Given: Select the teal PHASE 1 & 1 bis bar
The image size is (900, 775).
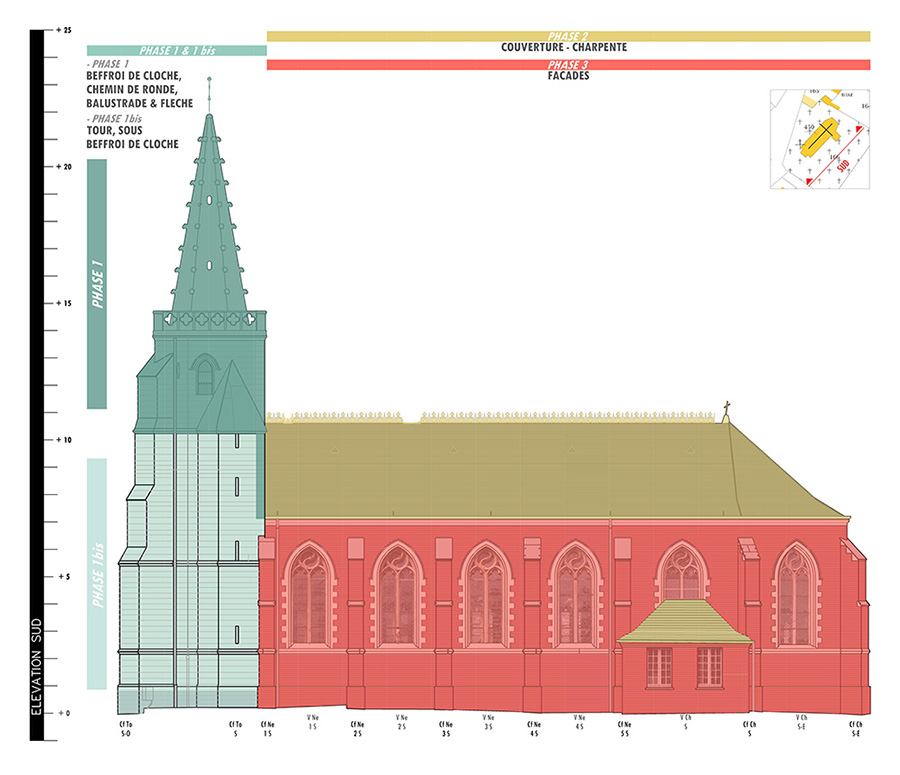Looking at the screenshot, I should point(176,50).
